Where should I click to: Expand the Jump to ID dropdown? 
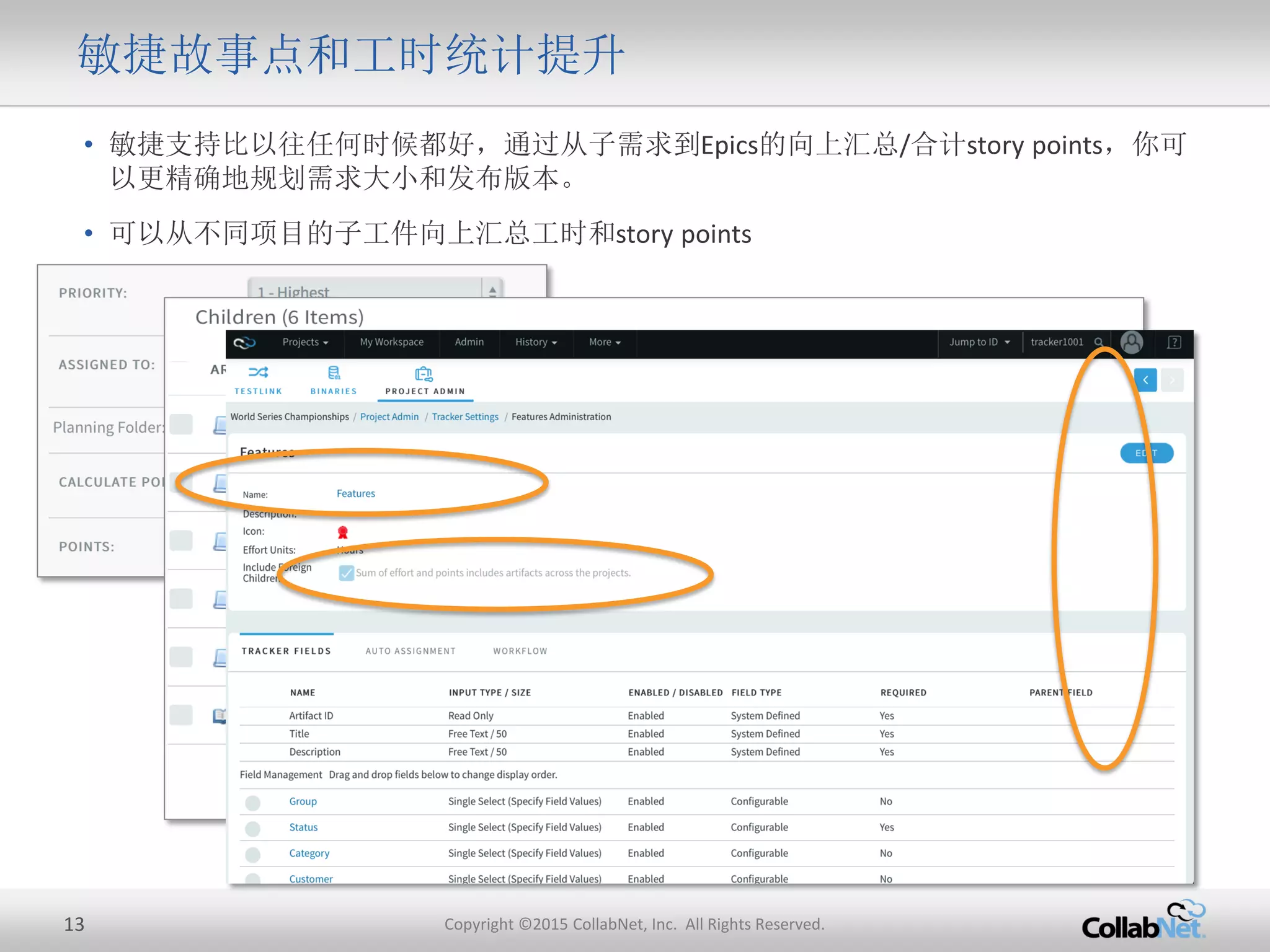979,342
